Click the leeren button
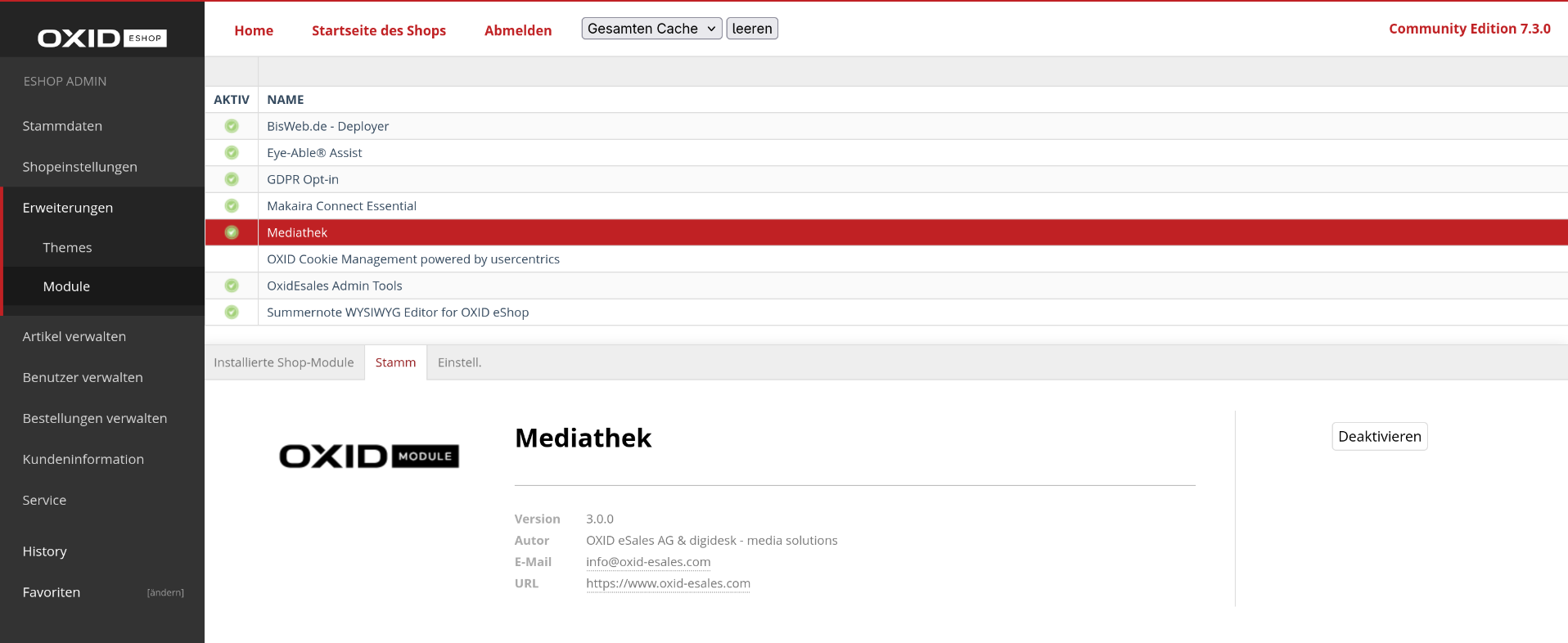This screenshot has height=643, width=1568. 752,29
